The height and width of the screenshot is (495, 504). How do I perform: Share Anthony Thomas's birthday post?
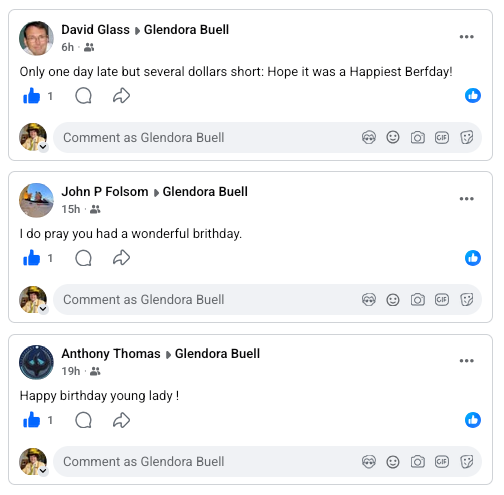point(121,420)
